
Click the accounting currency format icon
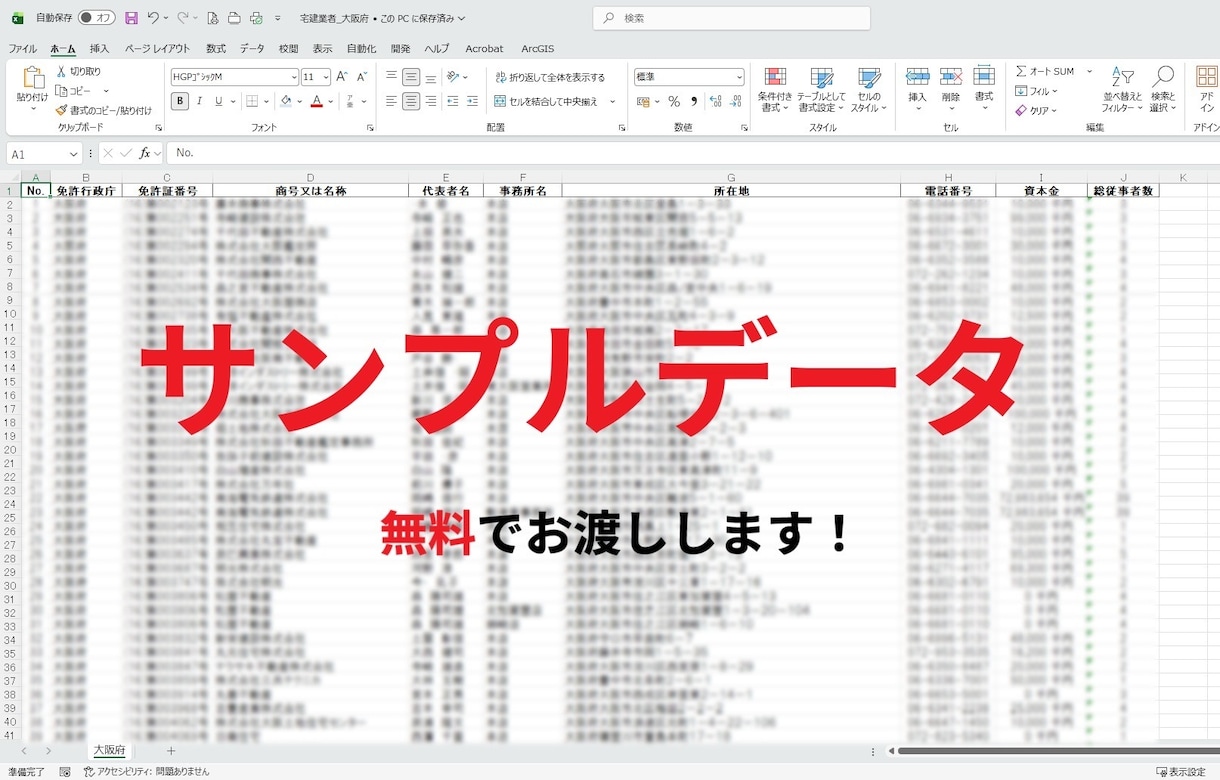click(x=642, y=101)
